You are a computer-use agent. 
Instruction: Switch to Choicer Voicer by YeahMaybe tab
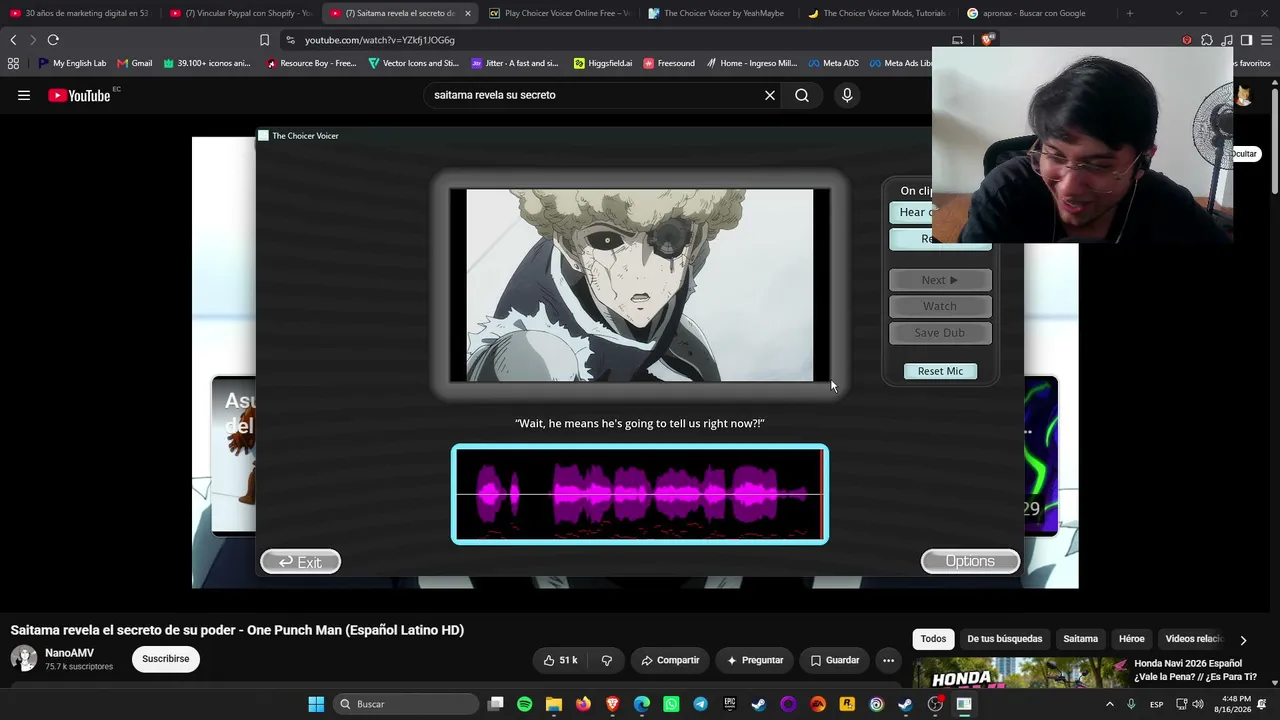tap(719, 13)
